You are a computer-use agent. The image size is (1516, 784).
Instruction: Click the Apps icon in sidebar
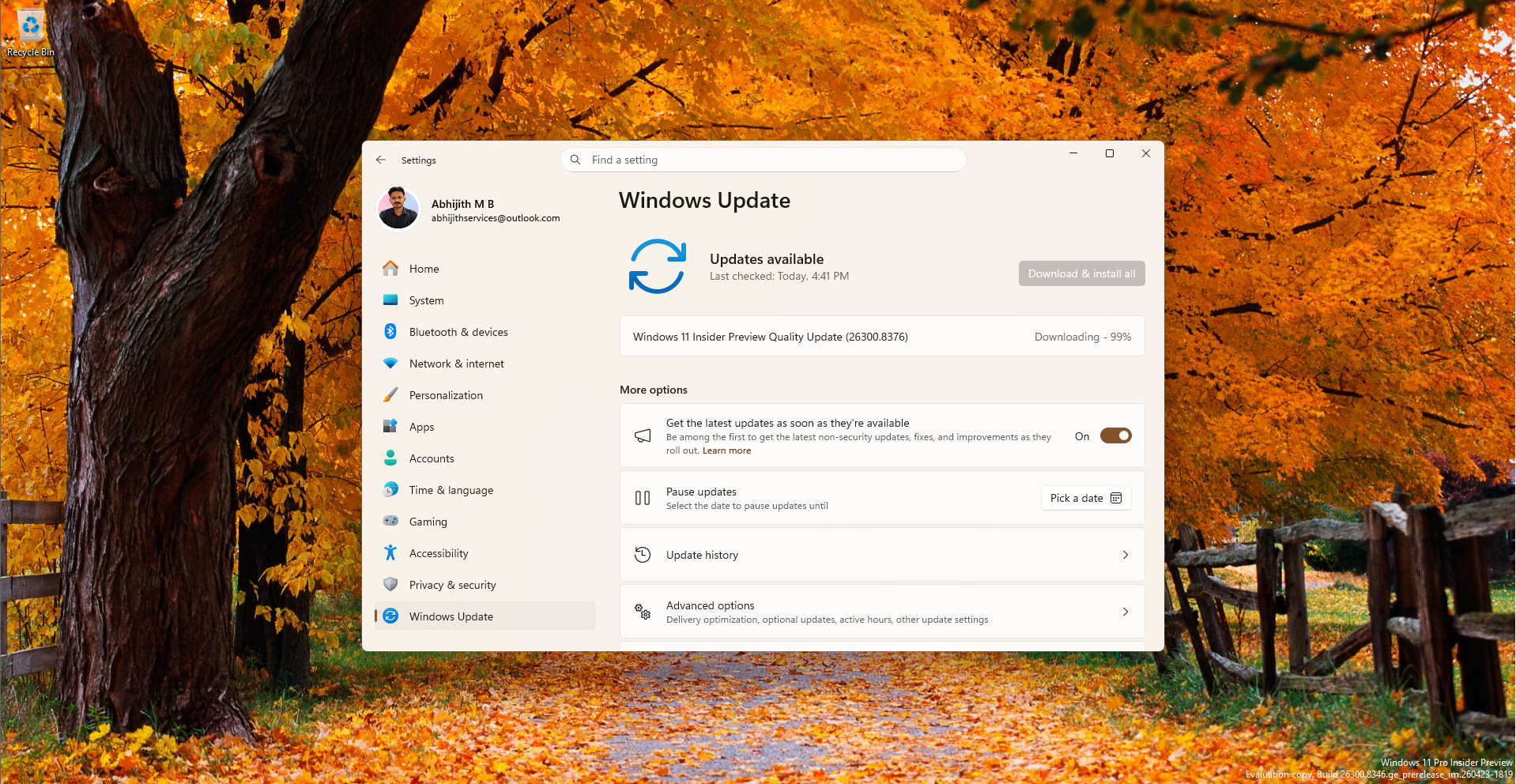(x=390, y=427)
